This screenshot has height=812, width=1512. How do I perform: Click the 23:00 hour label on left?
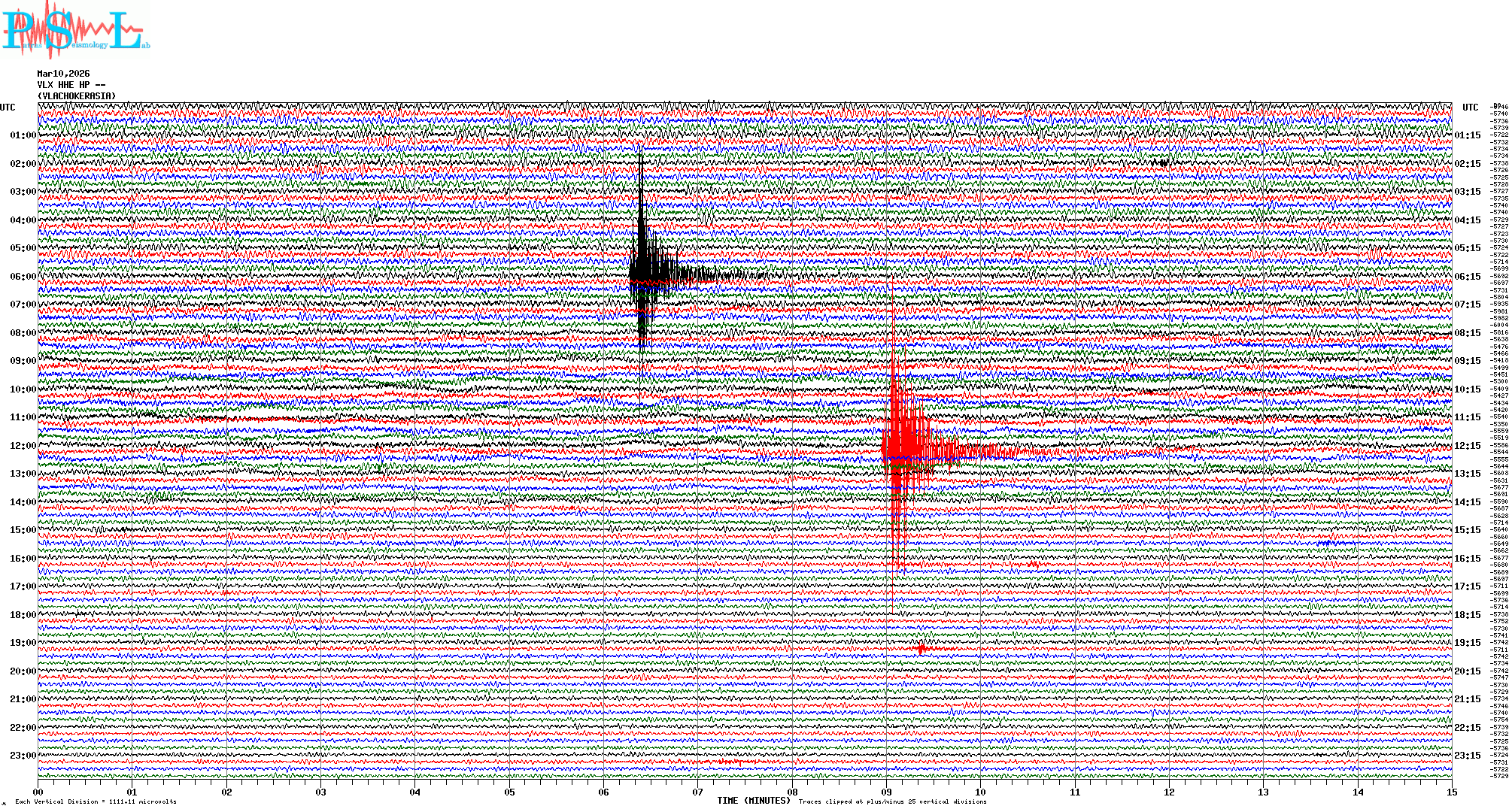(x=23, y=756)
